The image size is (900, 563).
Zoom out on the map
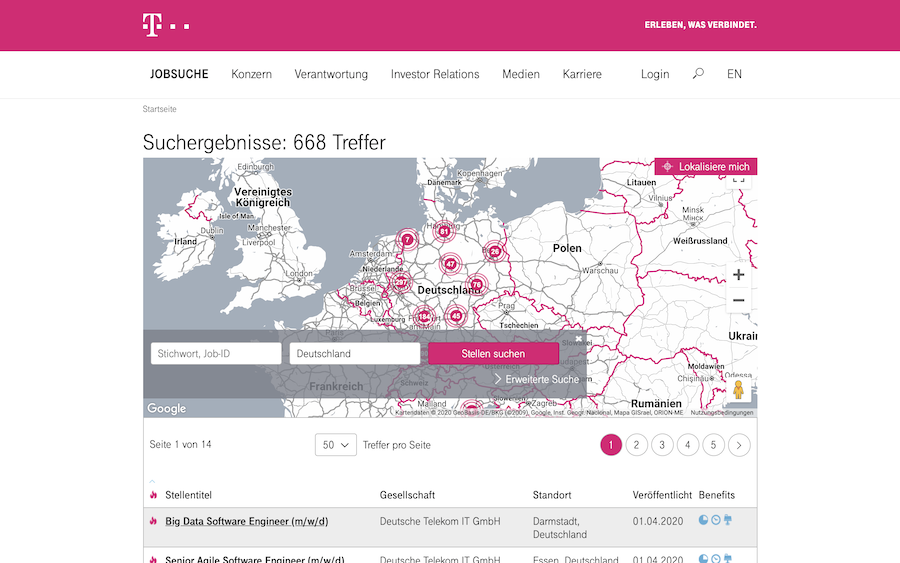[x=738, y=300]
